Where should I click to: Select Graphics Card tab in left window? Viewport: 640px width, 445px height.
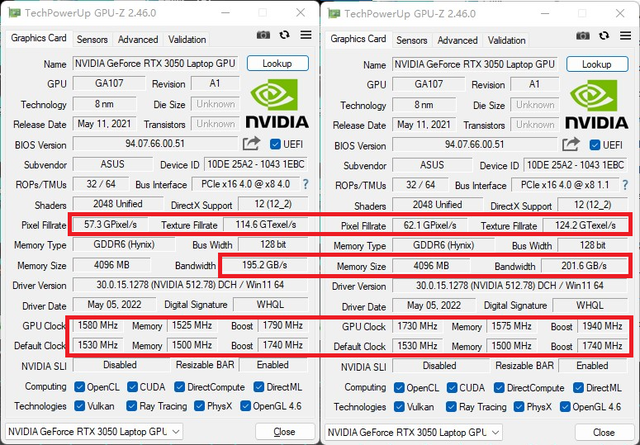tap(39, 38)
